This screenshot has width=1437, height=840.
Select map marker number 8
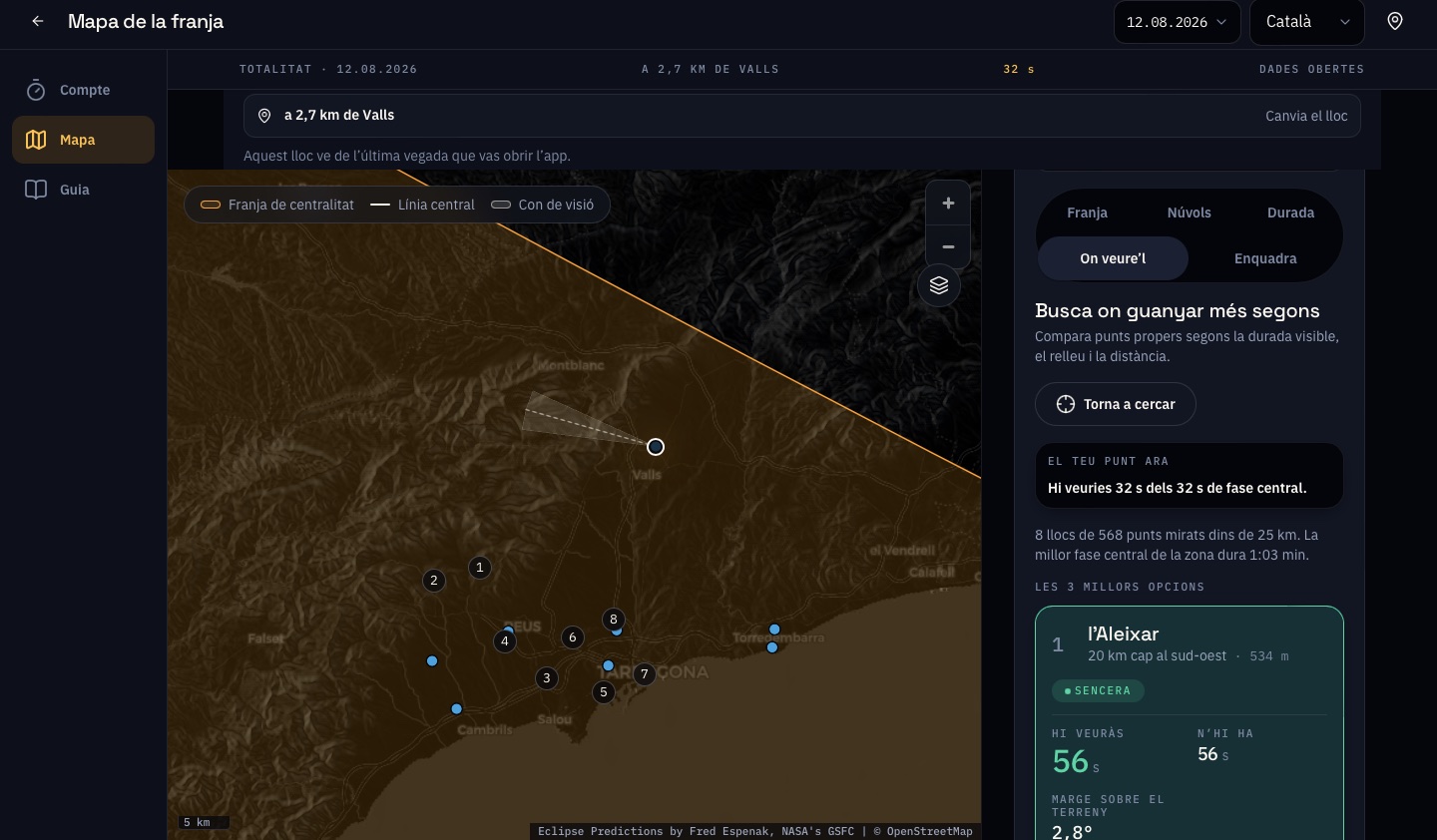coord(614,619)
